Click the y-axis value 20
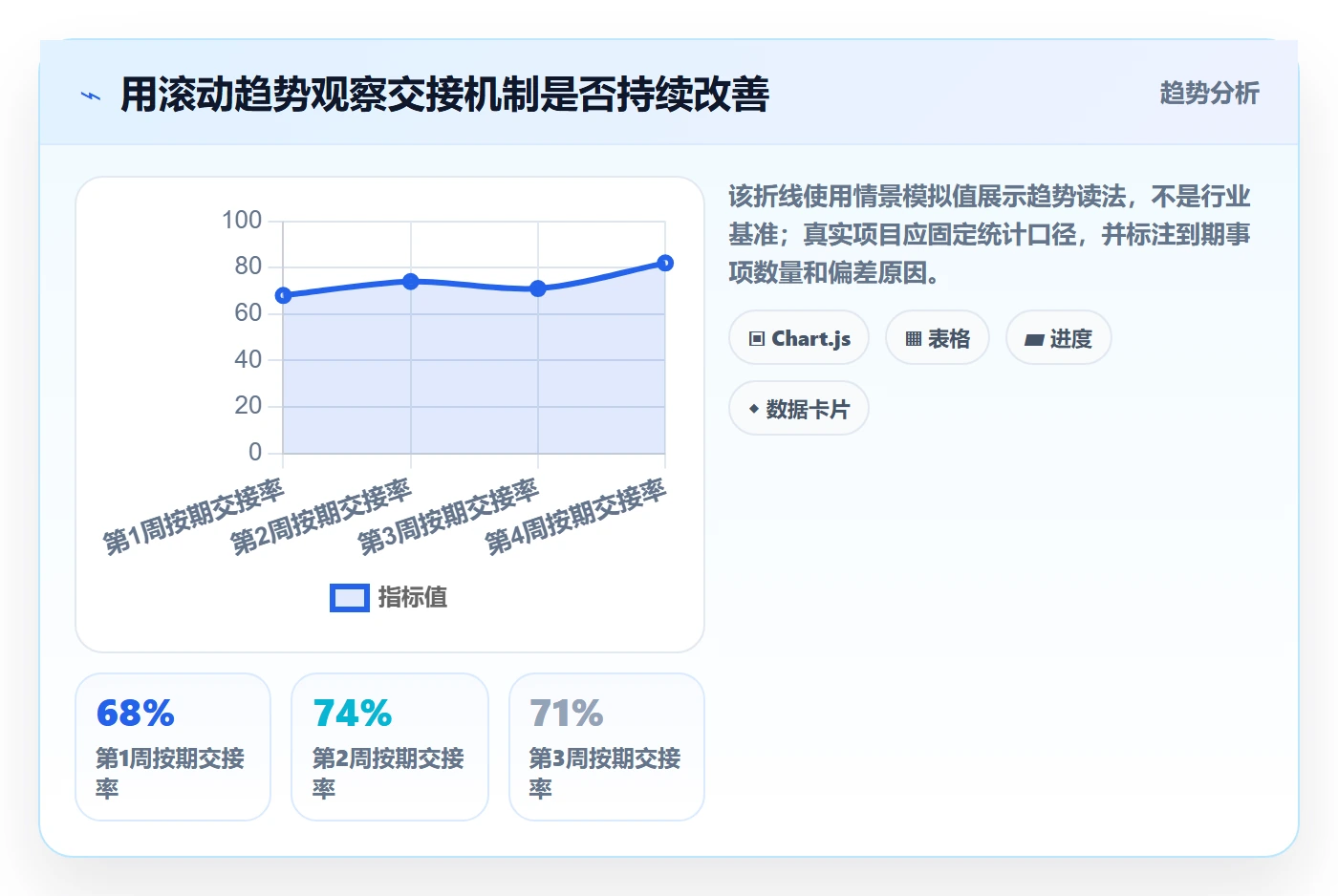Screen dimensions: 1338x896 [x=248, y=406]
